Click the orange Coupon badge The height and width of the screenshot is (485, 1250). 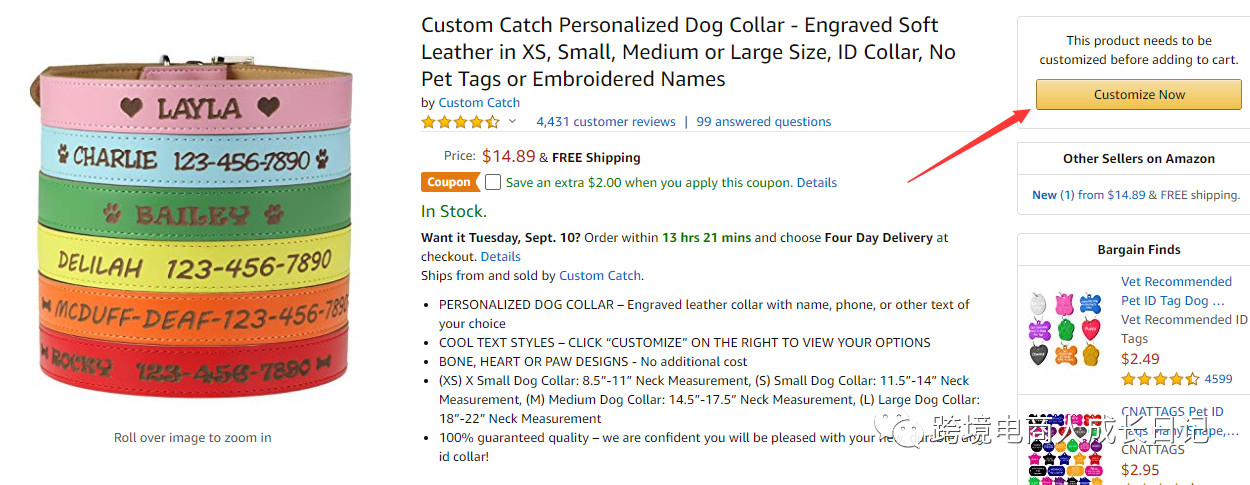click(x=449, y=182)
